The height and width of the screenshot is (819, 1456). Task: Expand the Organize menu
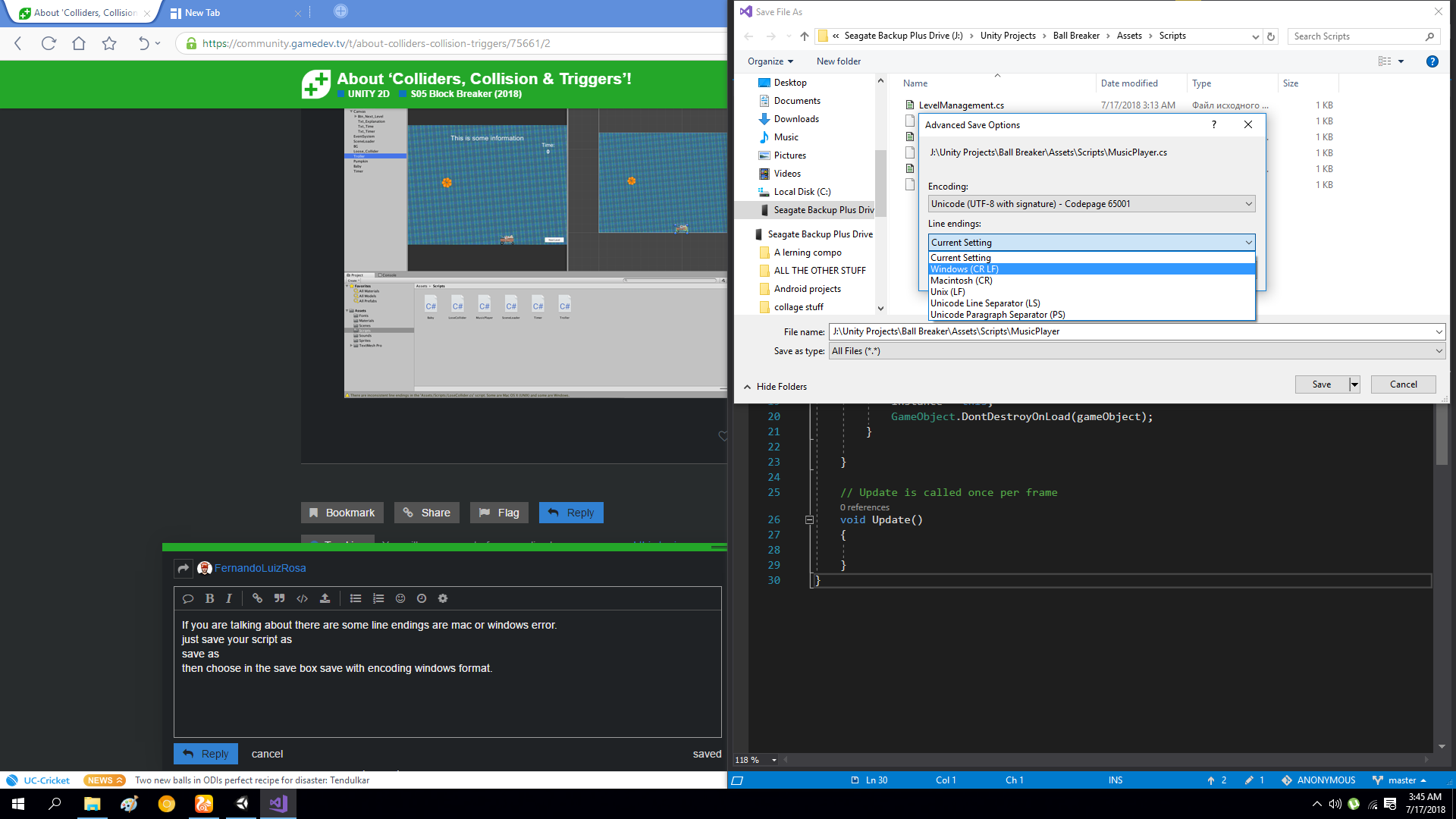click(770, 61)
